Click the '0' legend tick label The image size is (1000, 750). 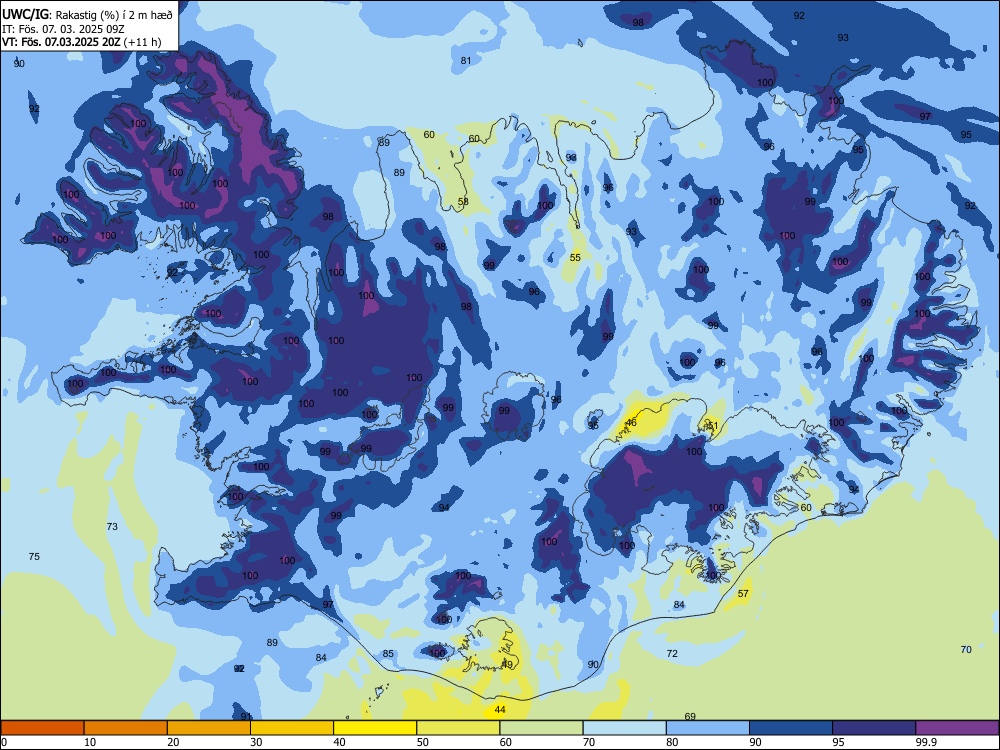point(4,742)
